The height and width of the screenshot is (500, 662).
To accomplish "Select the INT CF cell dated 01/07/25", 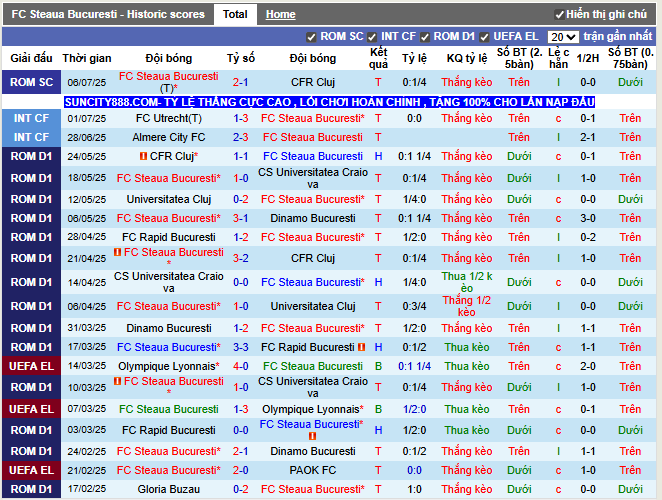I will tap(32, 118).
